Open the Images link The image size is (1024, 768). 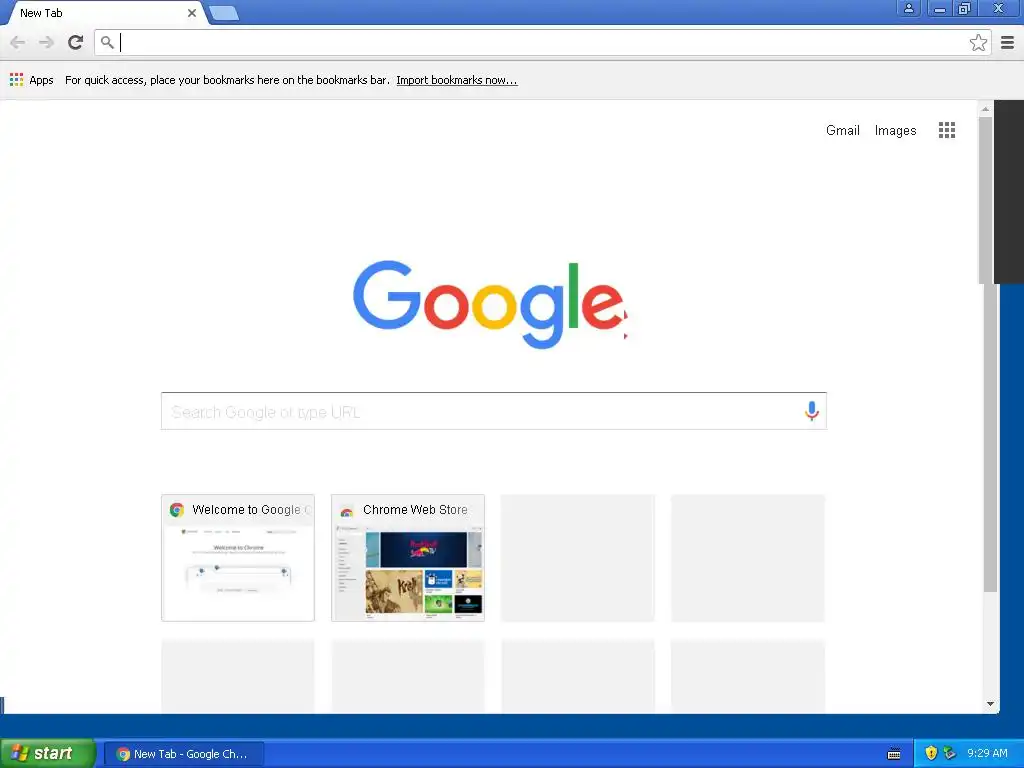click(x=895, y=131)
